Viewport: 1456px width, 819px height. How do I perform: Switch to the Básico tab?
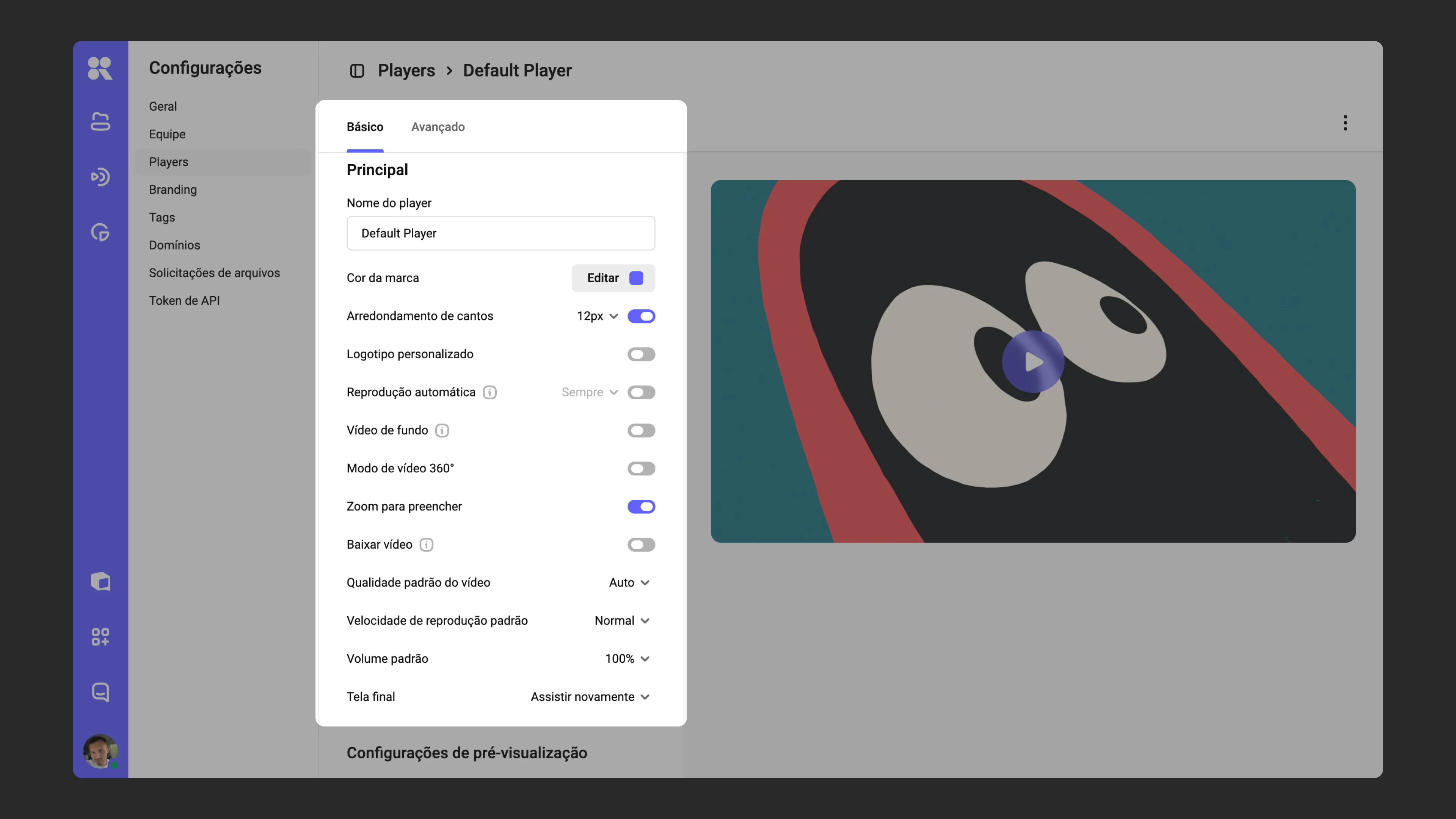364,127
